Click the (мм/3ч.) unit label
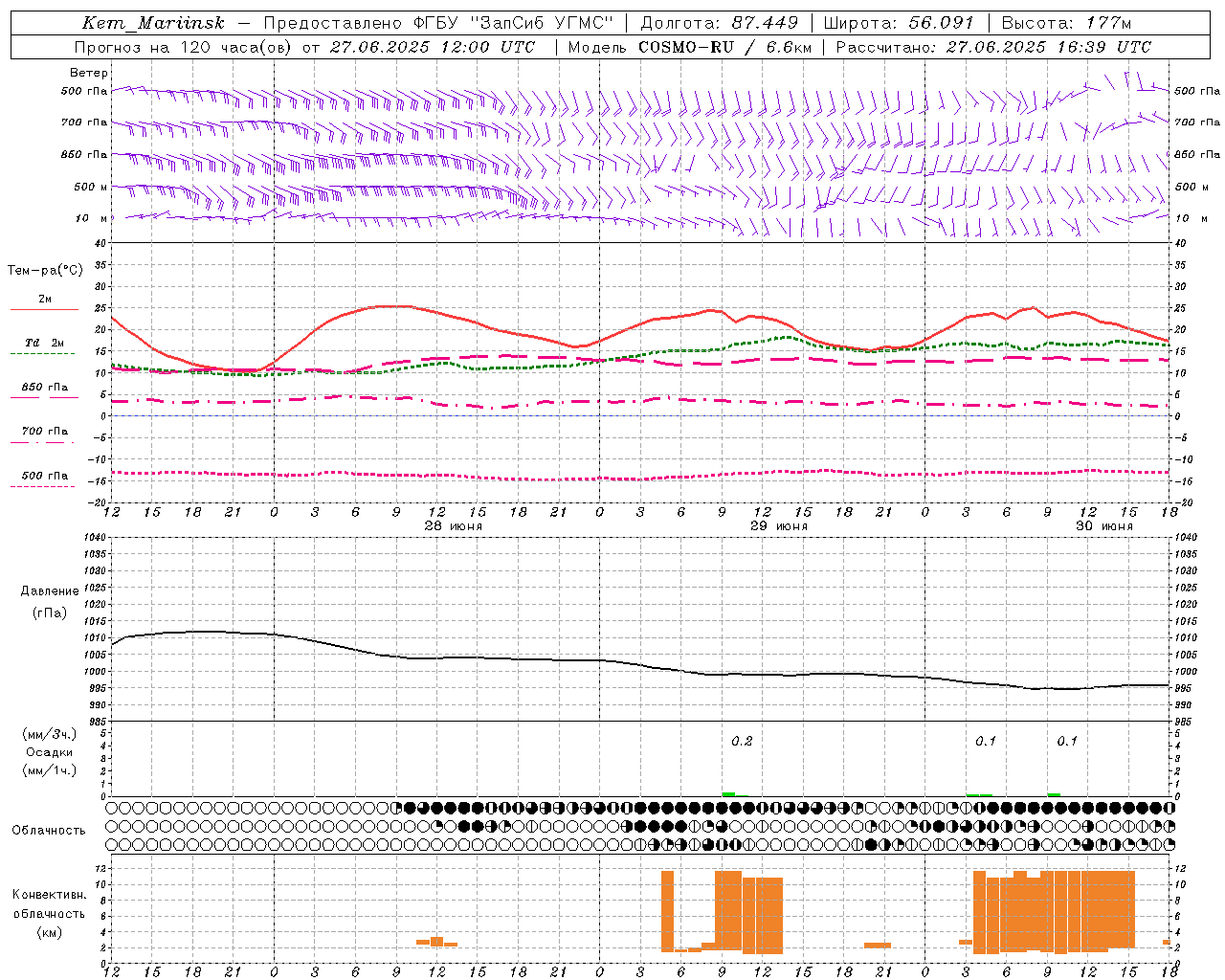Image resolution: width=1225 pixels, height=980 pixels. coord(50,734)
